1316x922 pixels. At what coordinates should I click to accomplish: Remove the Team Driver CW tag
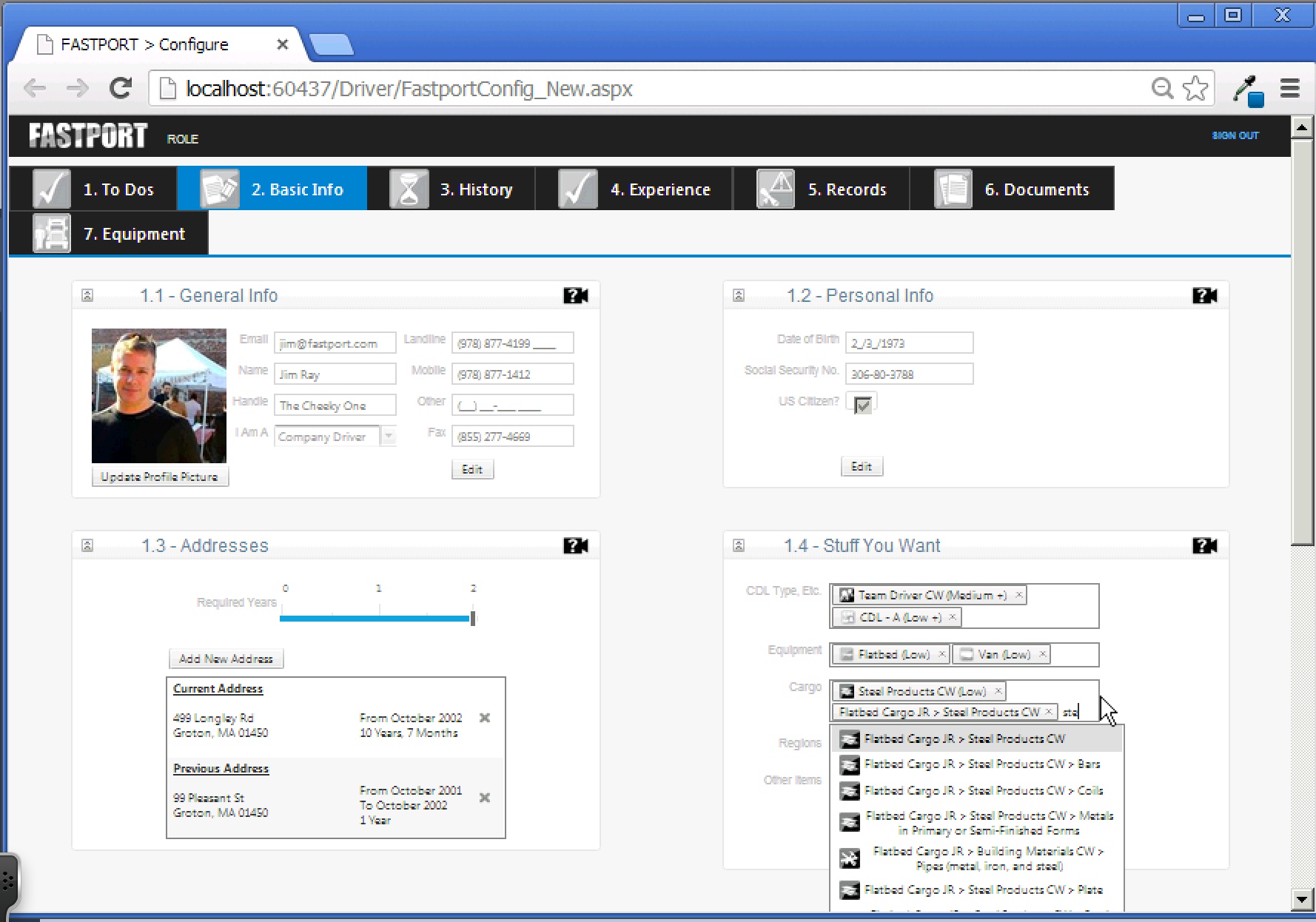point(1018,595)
